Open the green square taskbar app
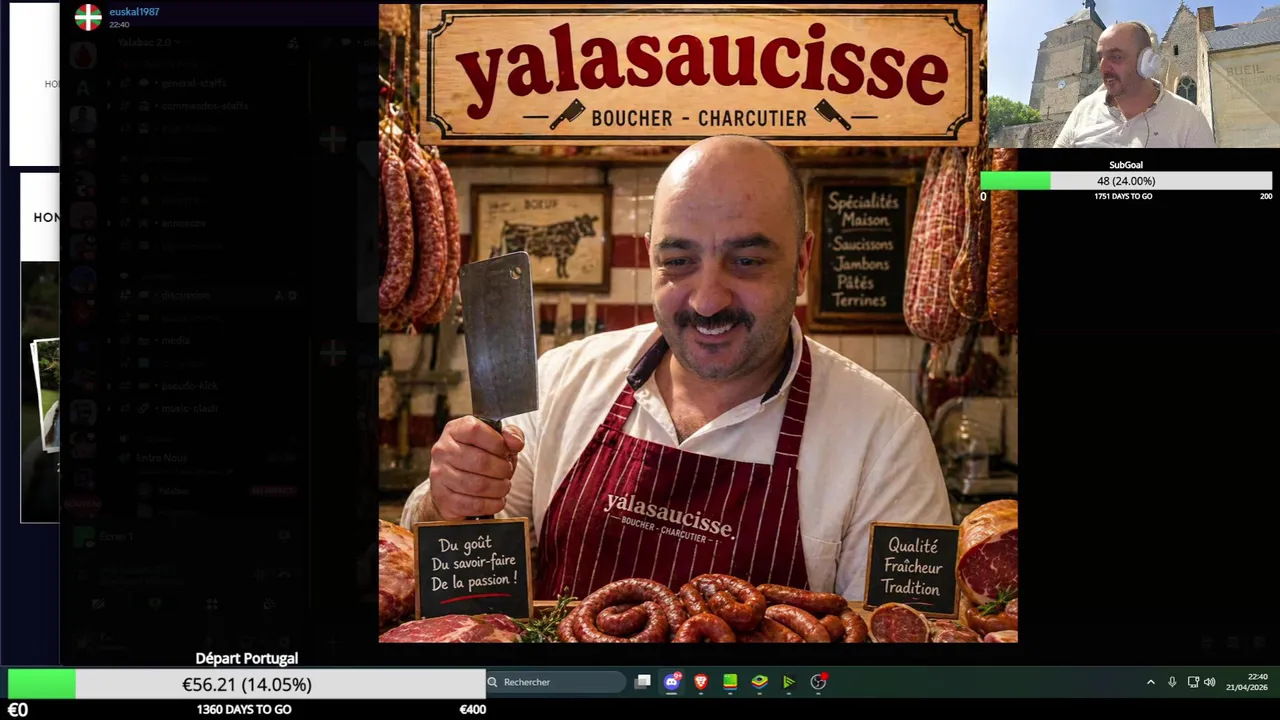This screenshot has height=720, width=1280. tap(730, 682)
